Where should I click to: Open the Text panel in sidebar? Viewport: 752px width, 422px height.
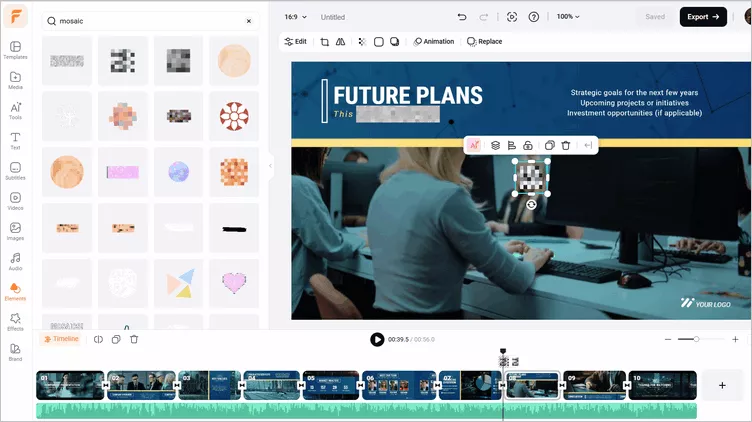pos(15,140)
